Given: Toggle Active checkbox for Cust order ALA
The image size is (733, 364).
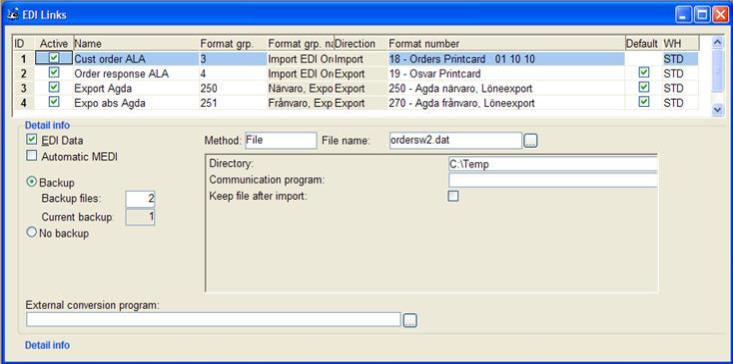Looking at the screenshot, I should pyautogui.click(x=54, y=58).
